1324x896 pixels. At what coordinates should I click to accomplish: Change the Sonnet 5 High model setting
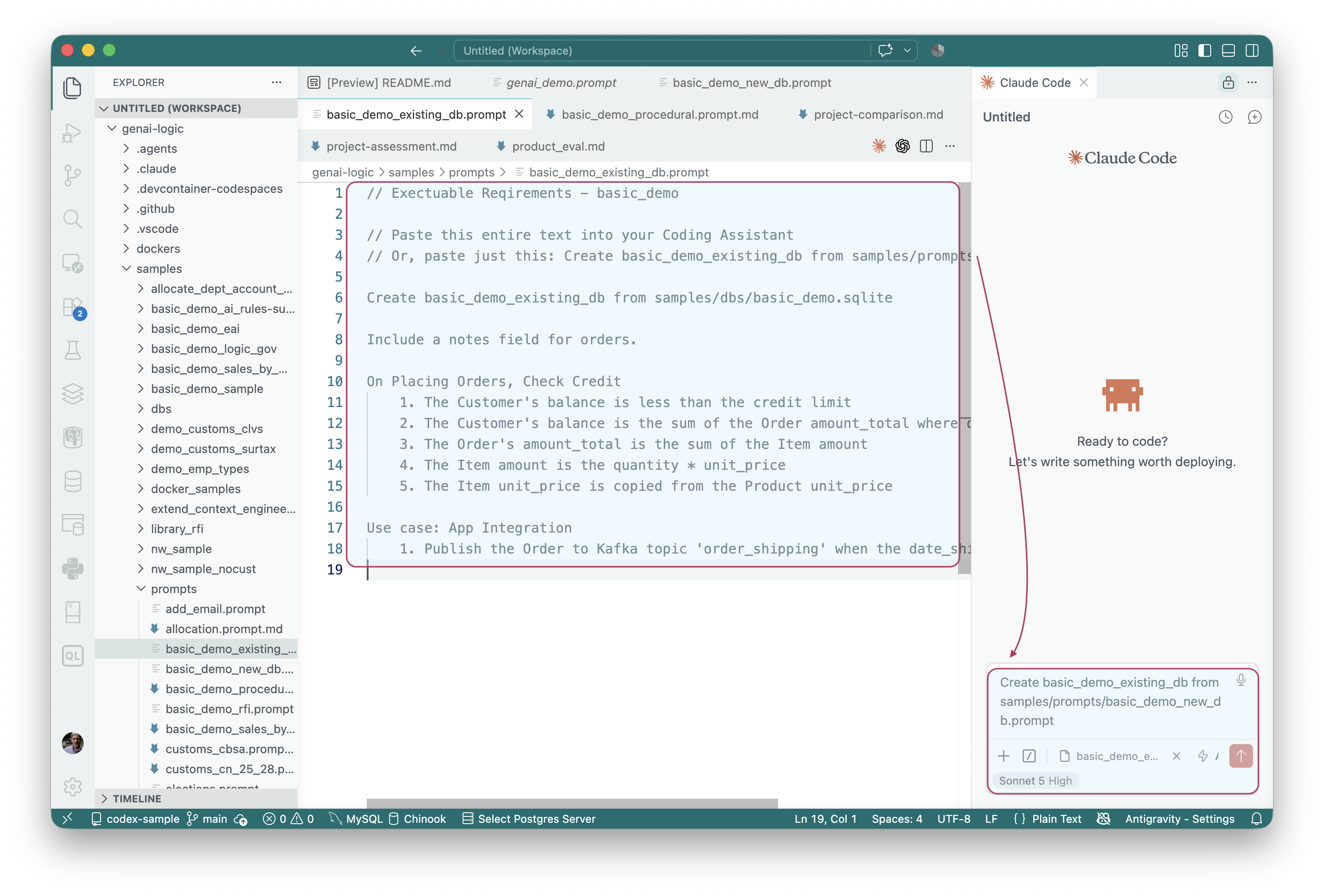click(x=1035, y=780)
